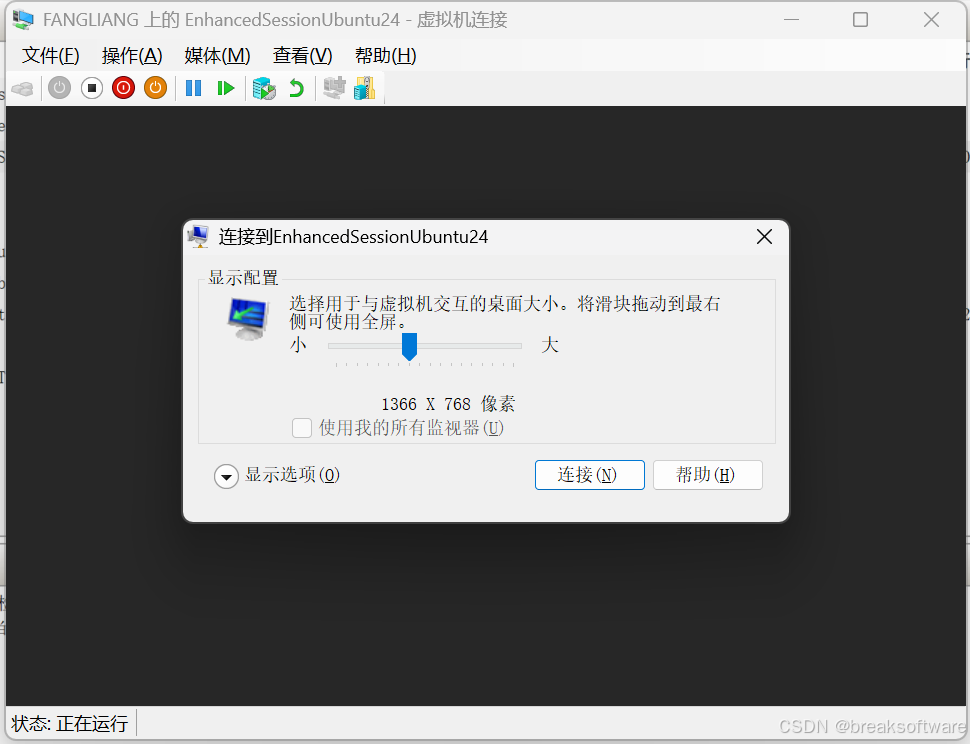Image resolution: width=970 pixels, height=744 pixels.
Task: Click the dialog title bar computer icon
Action: tap(199, 236)
